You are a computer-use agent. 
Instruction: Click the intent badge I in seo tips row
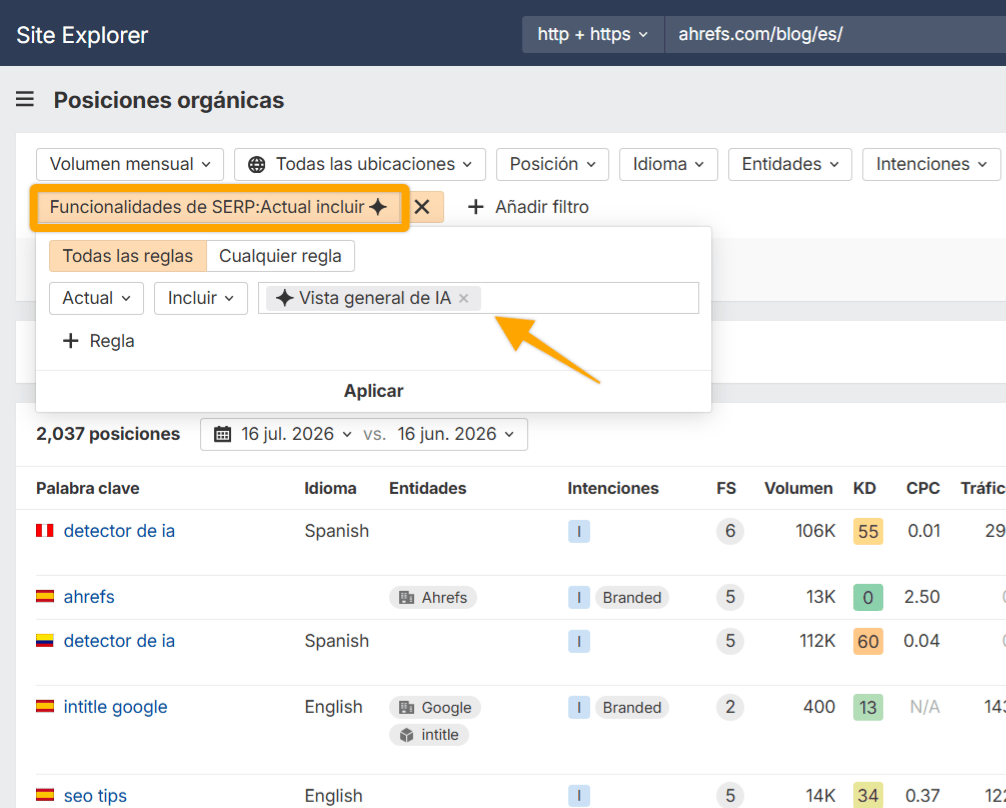[x=579, y=796]
